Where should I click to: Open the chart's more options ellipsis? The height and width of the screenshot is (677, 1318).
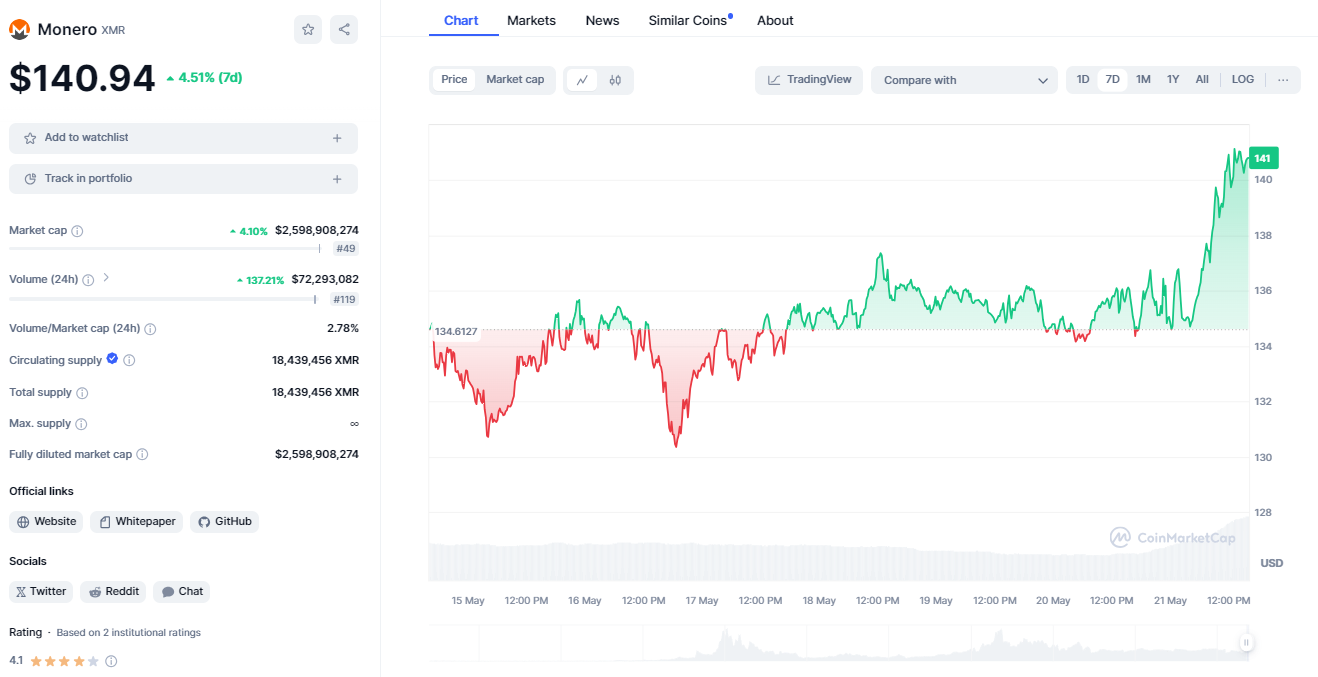1283,80
